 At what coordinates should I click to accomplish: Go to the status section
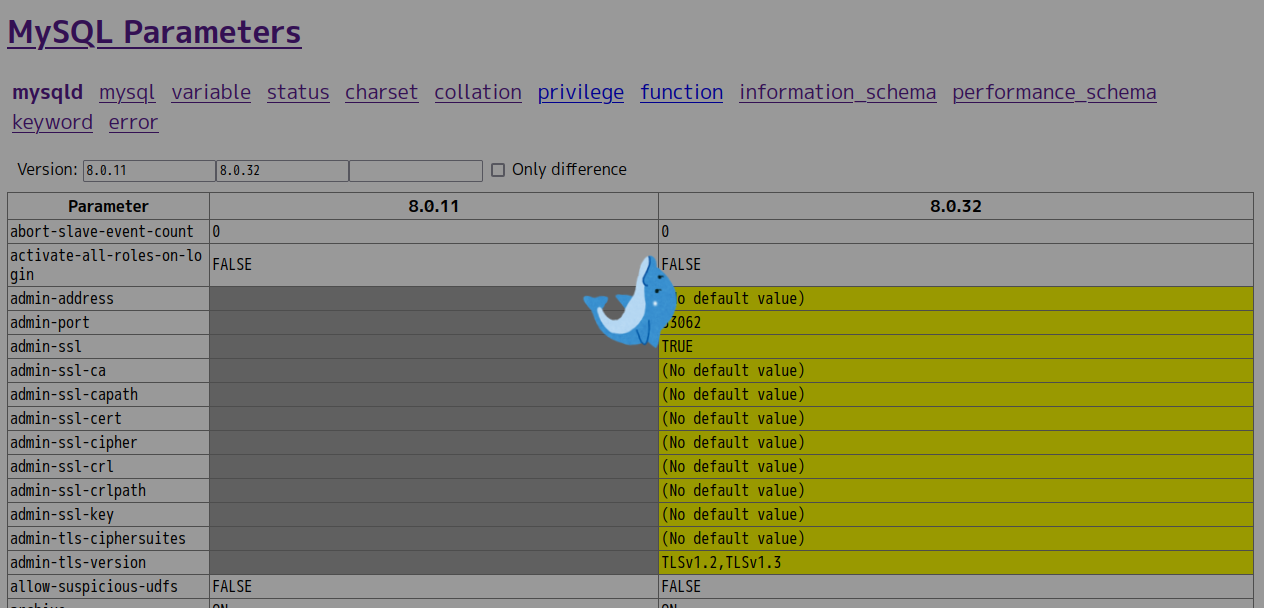pyautogui.click(x=298, y=92)
